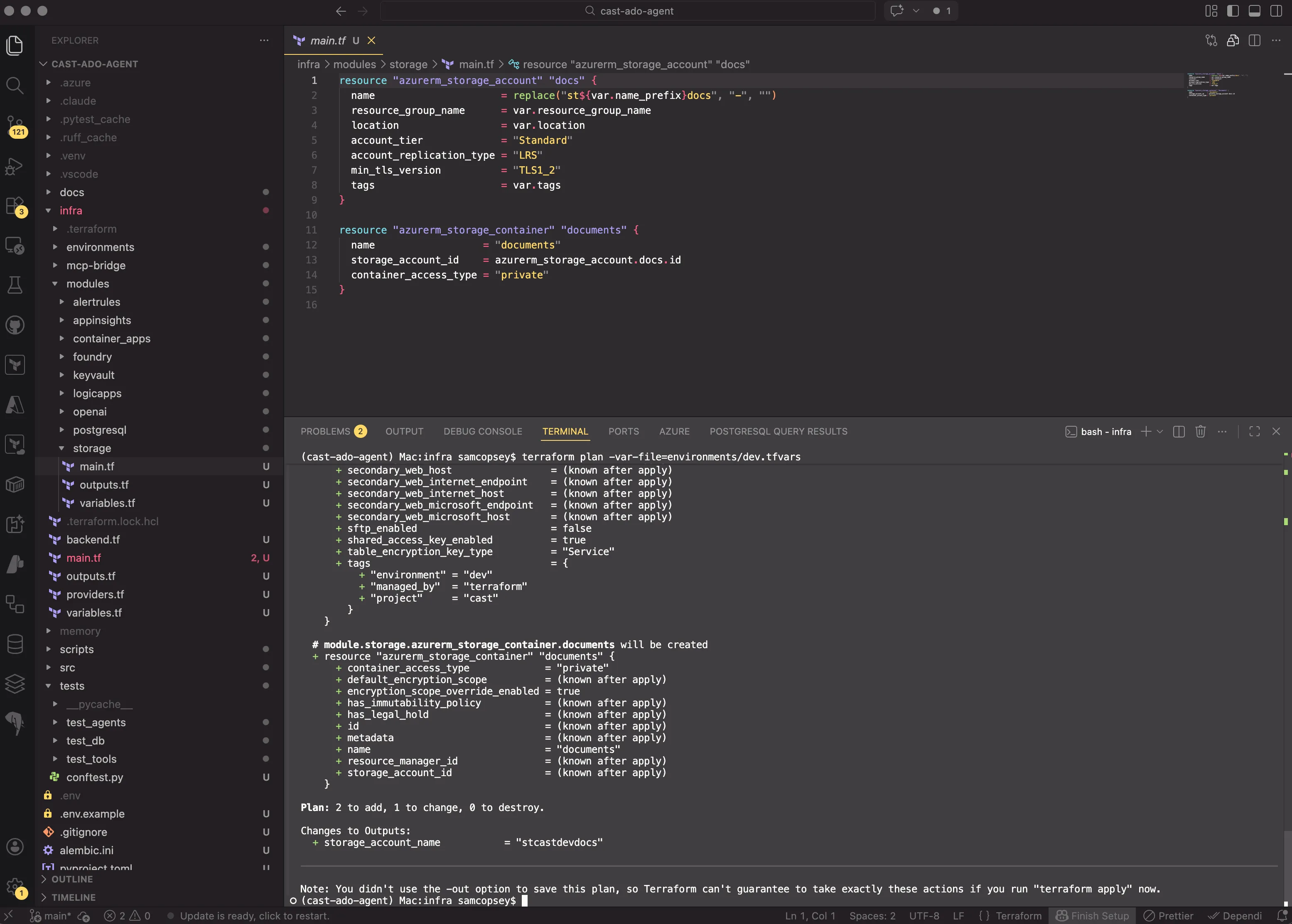Toggle the primary sidebar visibility
This screenshot has width=1292, height=924.
[1233, 10]
